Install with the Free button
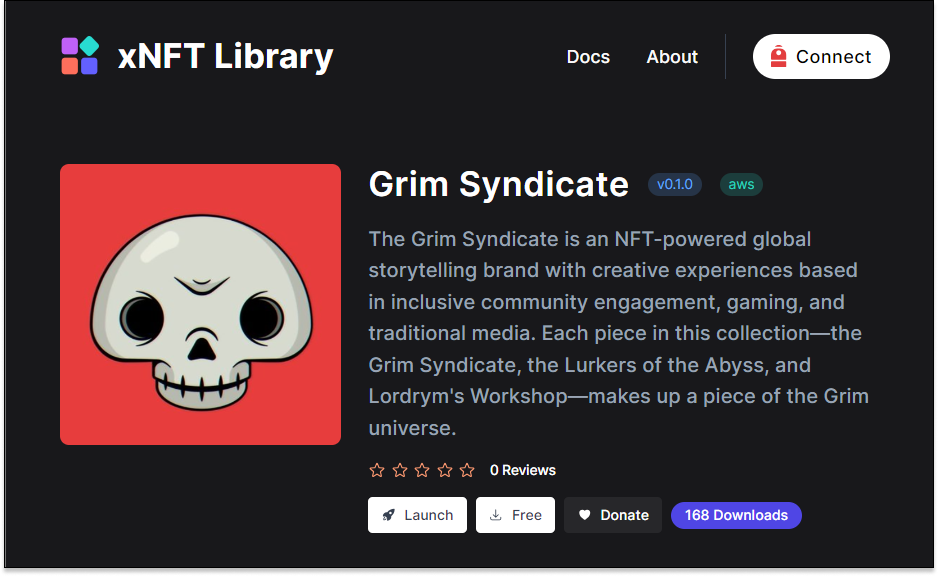Viewport: 938px width, 576px height. [x=515, y=515]
